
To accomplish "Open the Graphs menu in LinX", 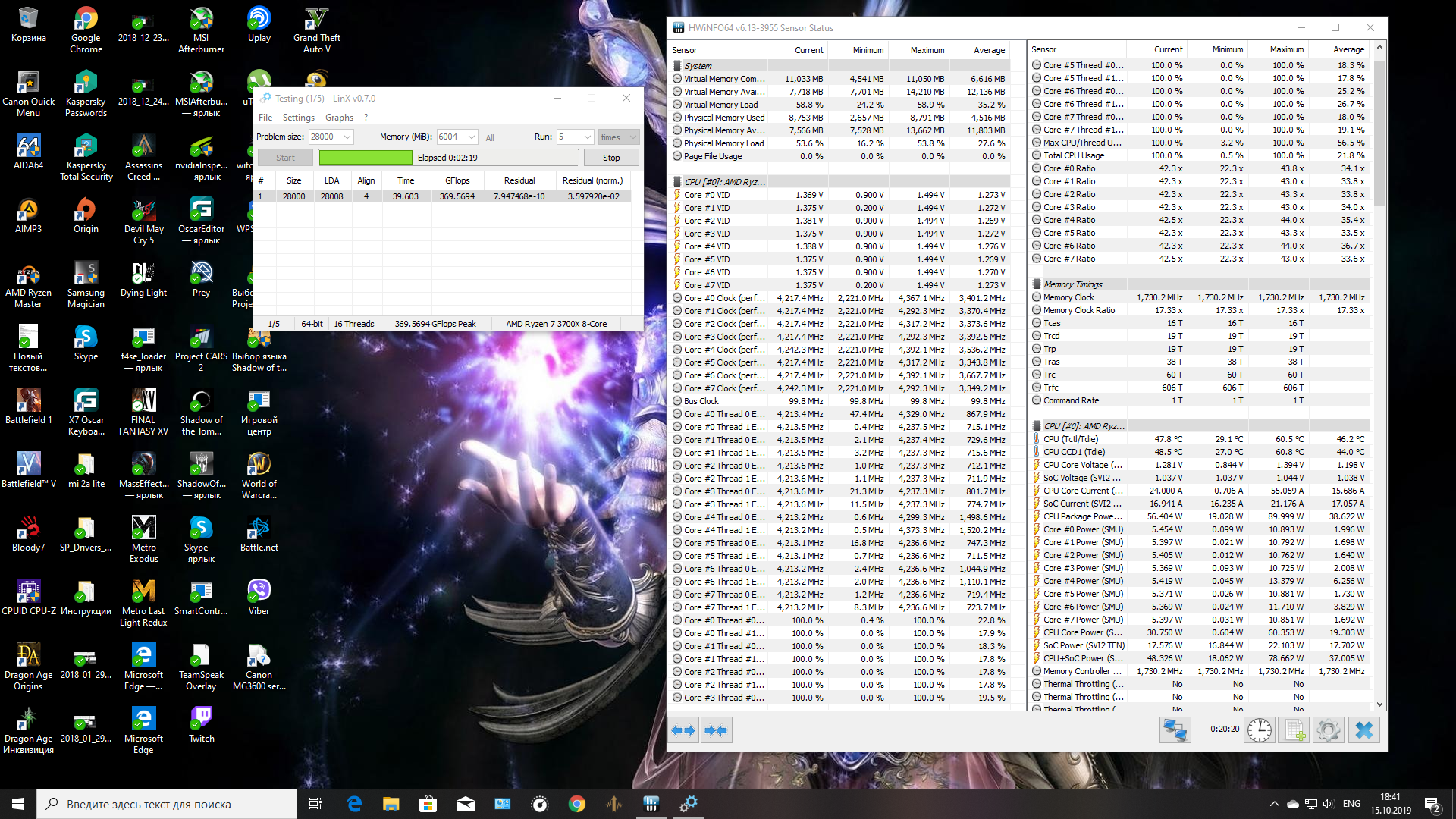I will [x=339, y=118].
